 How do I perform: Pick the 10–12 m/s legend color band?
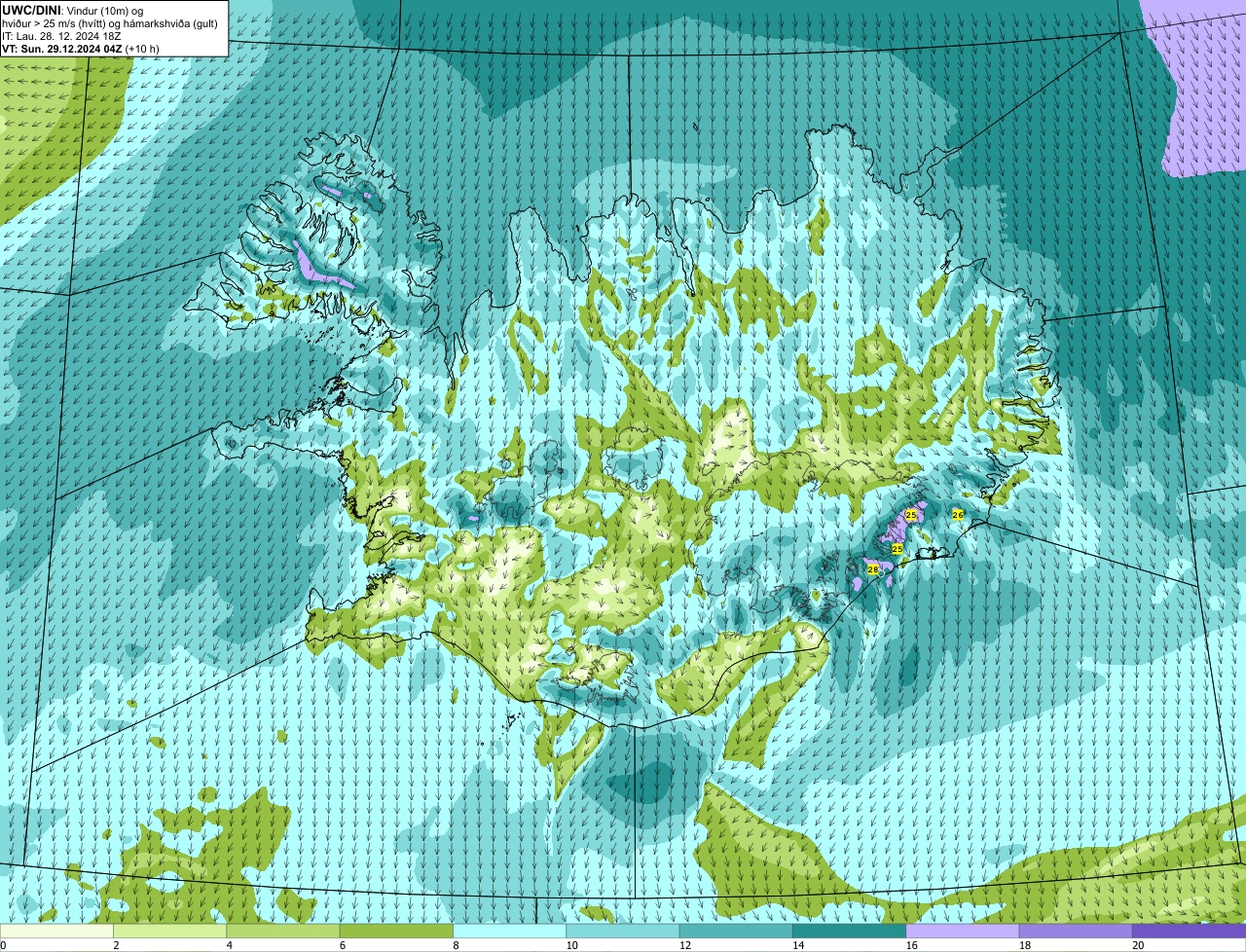click(x=623, y=932)
